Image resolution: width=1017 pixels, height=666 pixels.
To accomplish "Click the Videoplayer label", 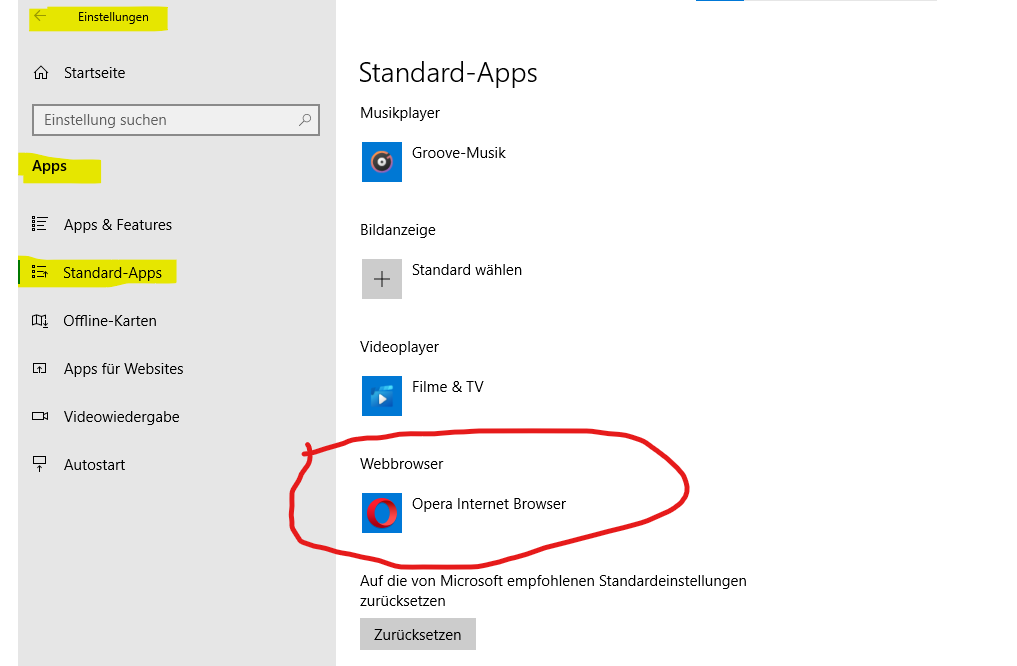I will coord(400,347).
